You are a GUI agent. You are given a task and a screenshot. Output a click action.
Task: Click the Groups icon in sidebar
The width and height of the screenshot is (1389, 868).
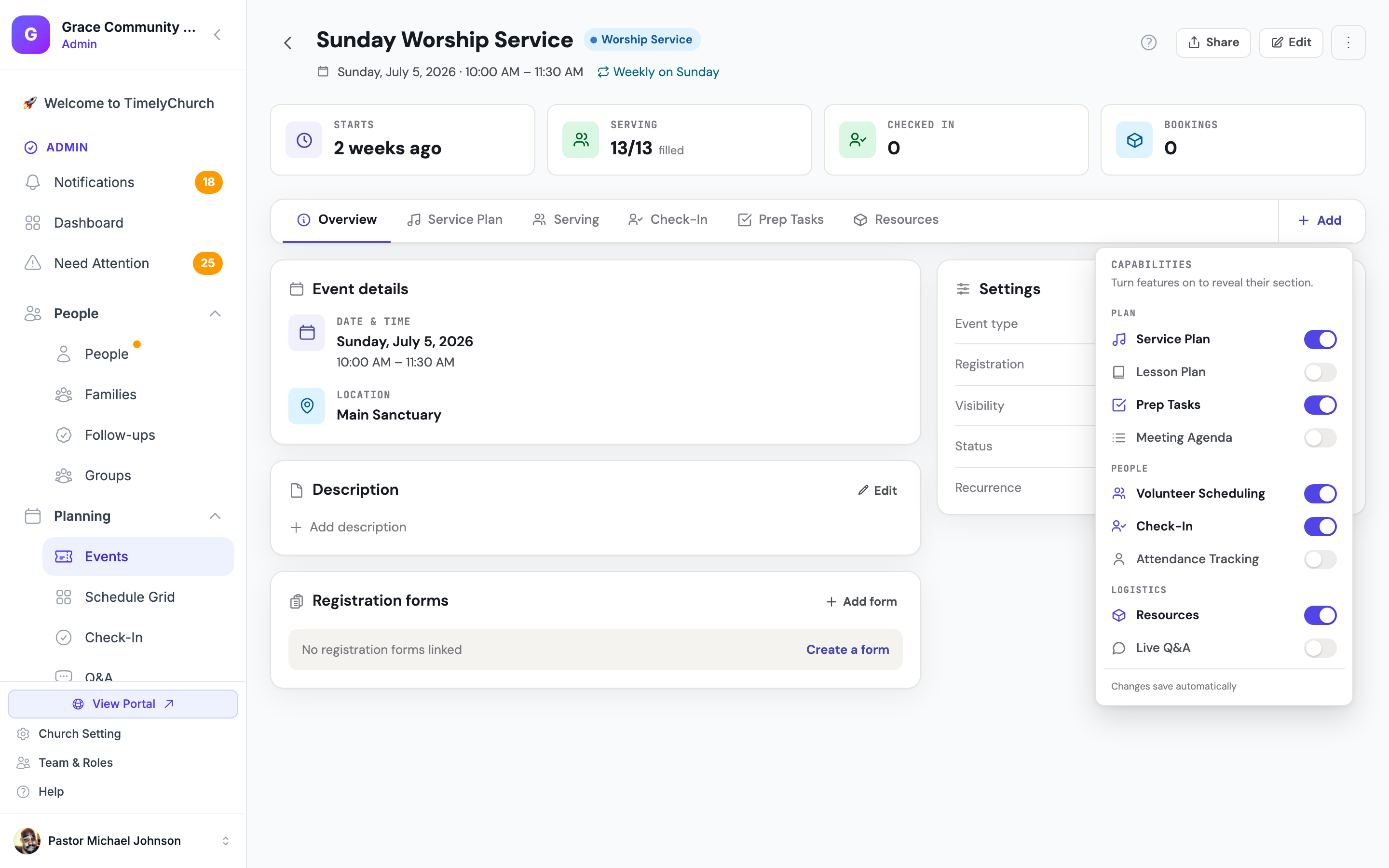click(x=64, y=475)
